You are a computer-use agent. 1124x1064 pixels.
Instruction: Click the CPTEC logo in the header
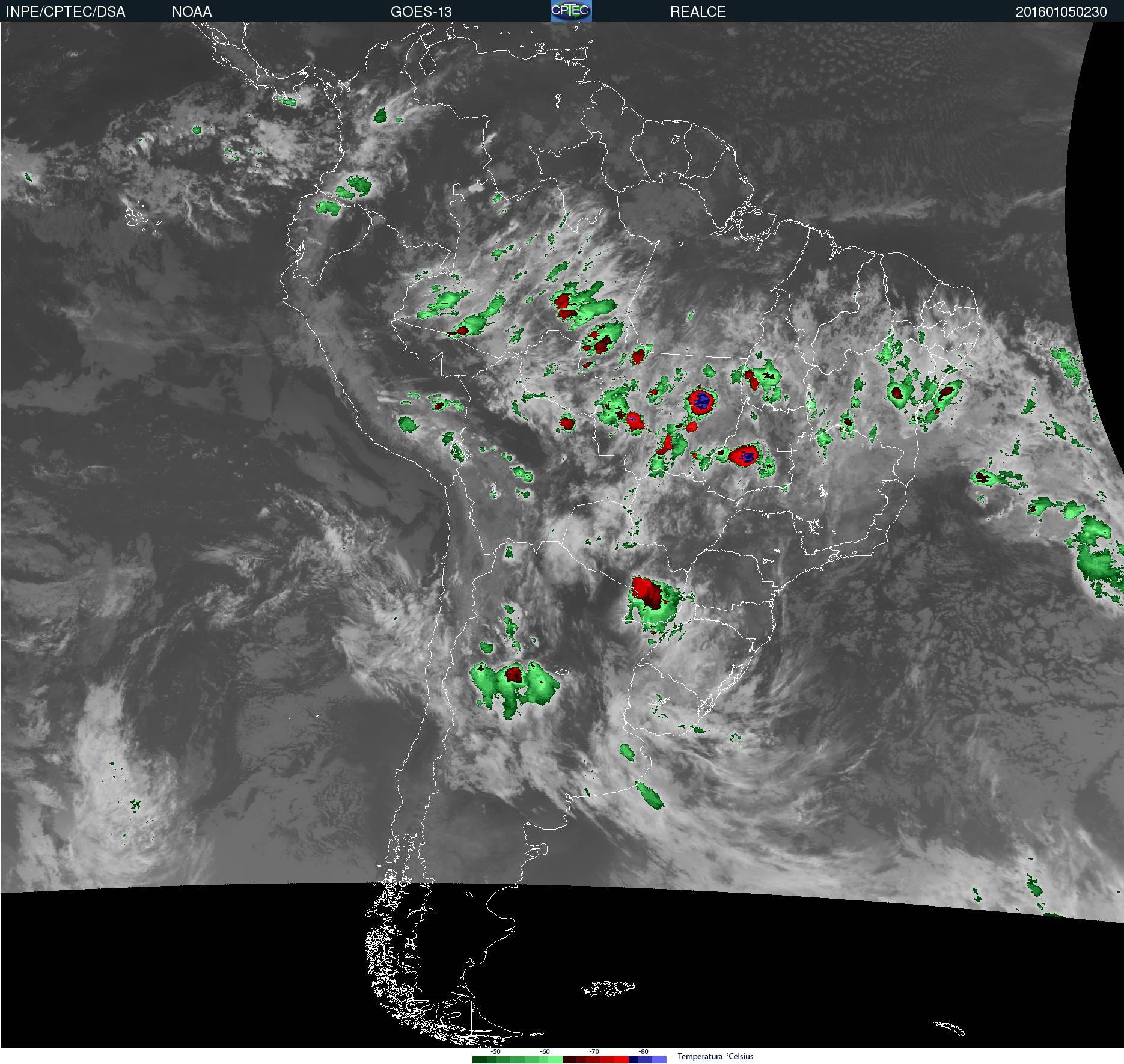(571, 11)
